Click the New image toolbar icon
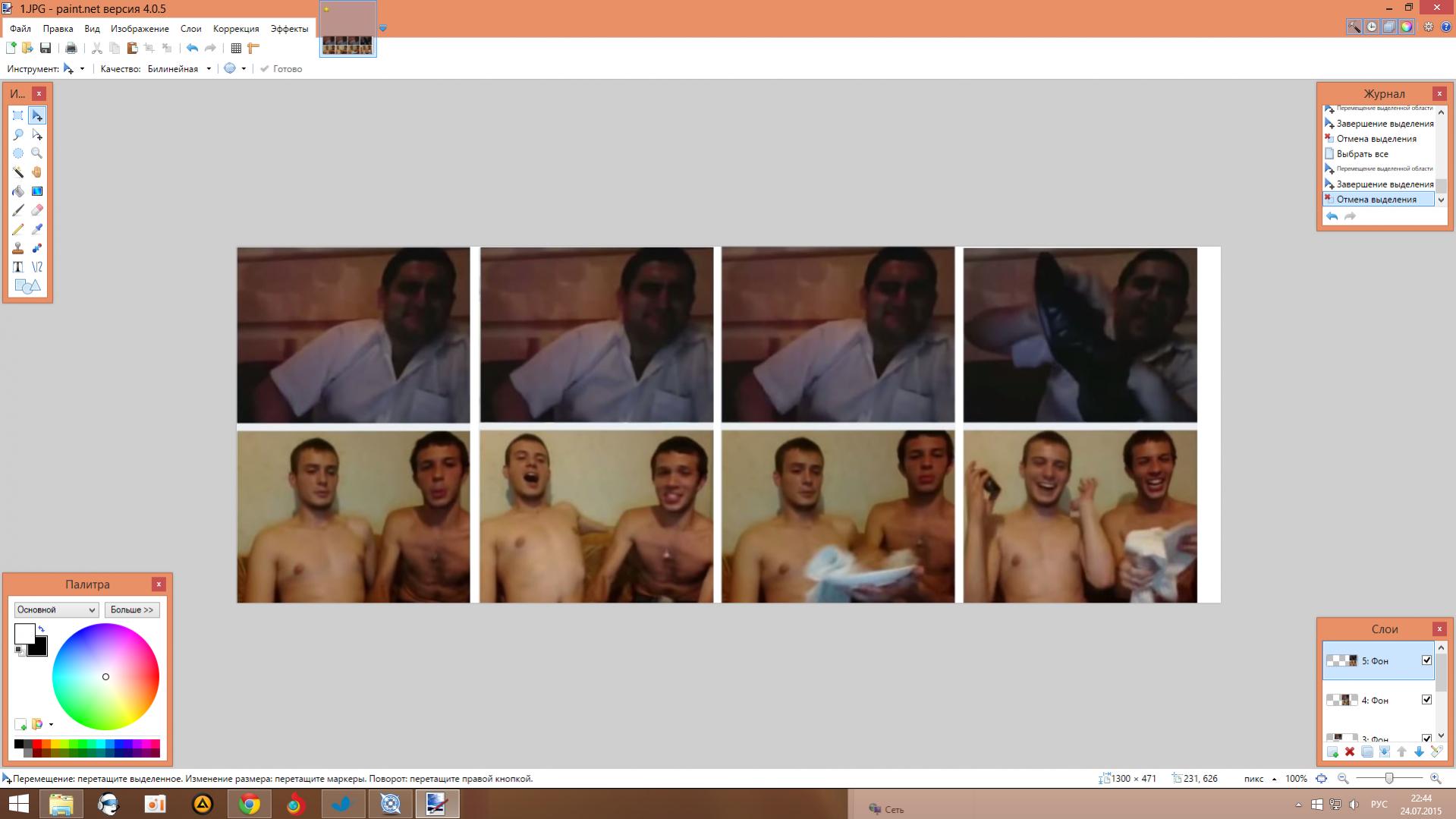Image resolution: width=1456 pixels, height=819 pixels. (x=11, y=48)
